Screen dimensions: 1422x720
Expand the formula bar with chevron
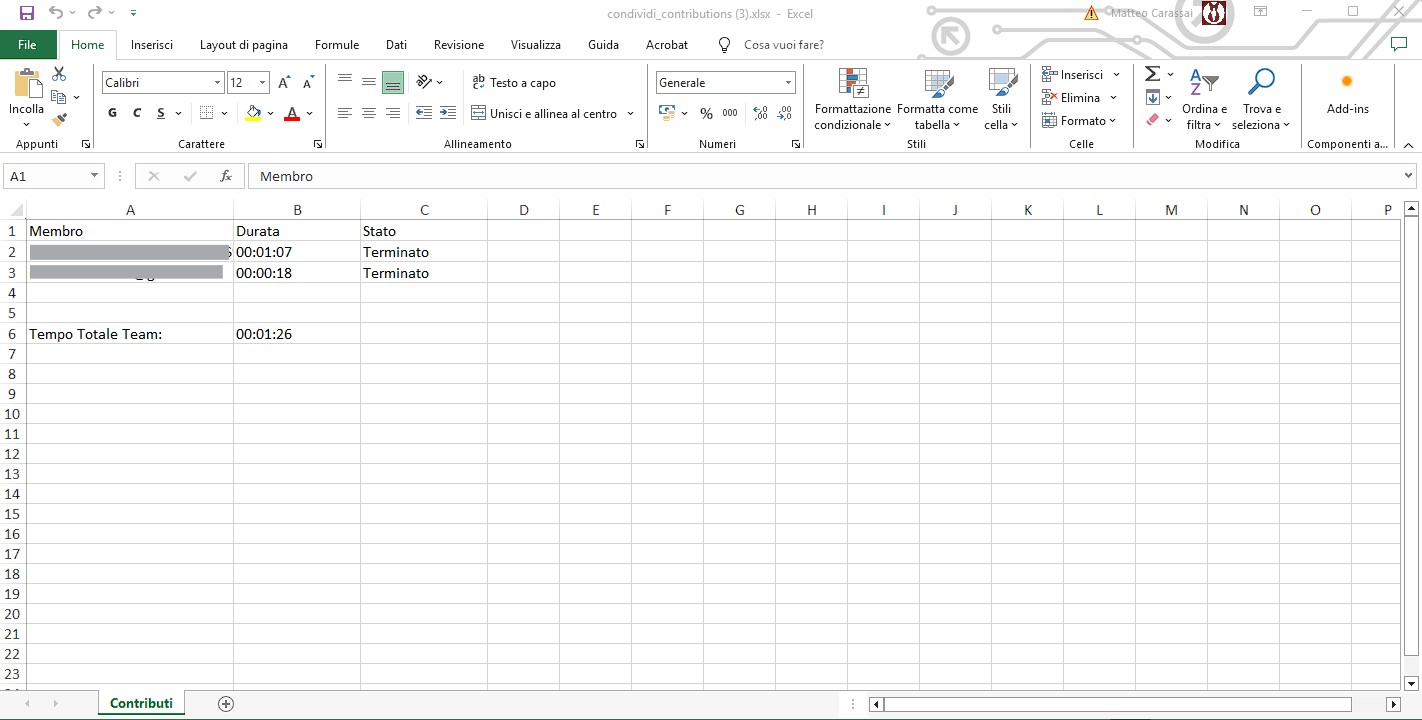[1409, 176]
